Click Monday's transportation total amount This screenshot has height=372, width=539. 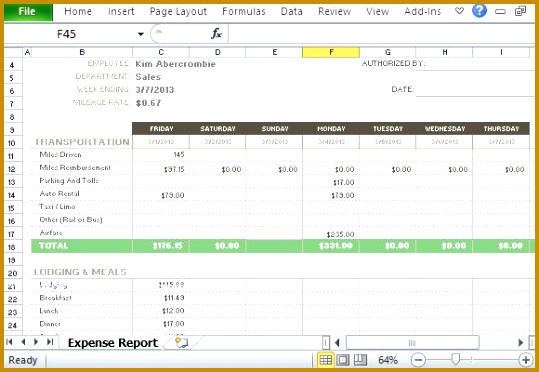(x=336, y=246)
